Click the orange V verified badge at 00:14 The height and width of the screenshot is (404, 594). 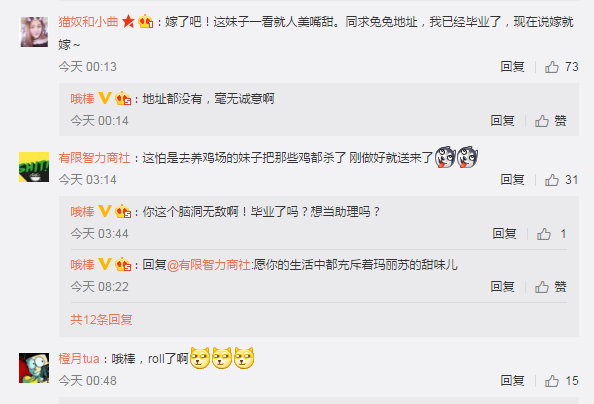click(x=105, y=98)
